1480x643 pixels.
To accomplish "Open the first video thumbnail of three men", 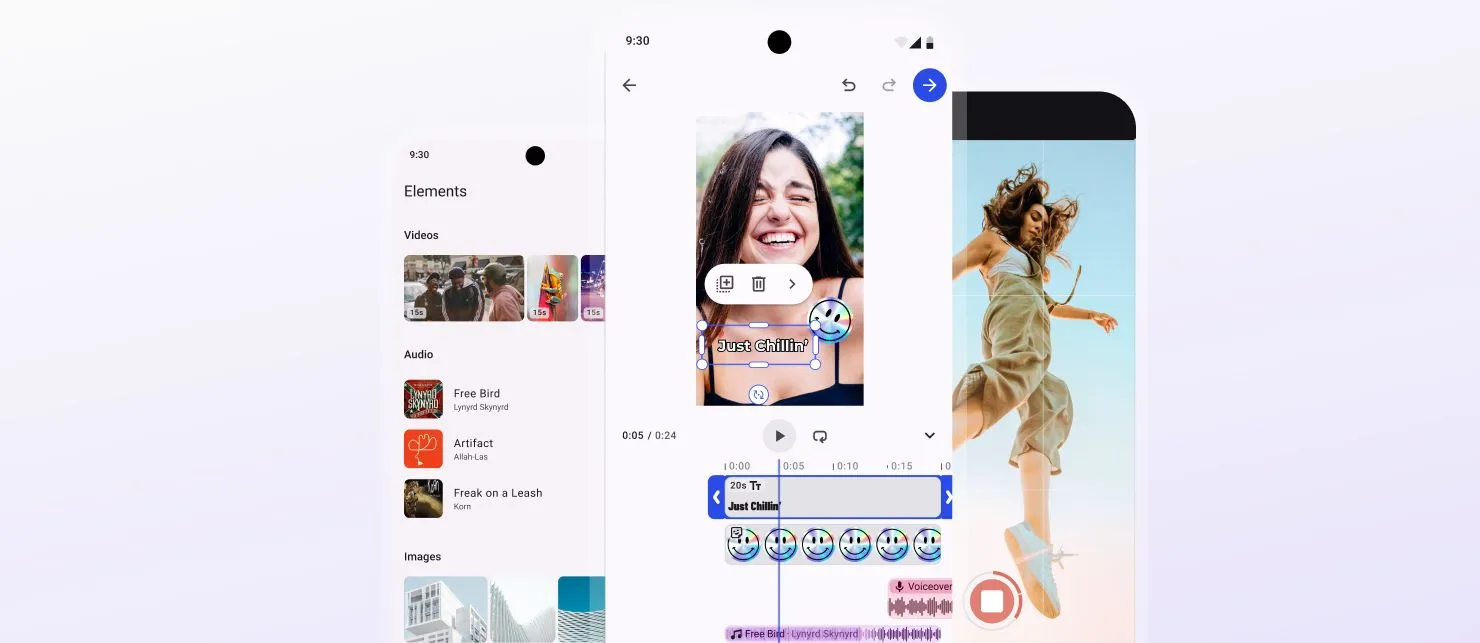I will pyautogui.click(x=464, y=288).
